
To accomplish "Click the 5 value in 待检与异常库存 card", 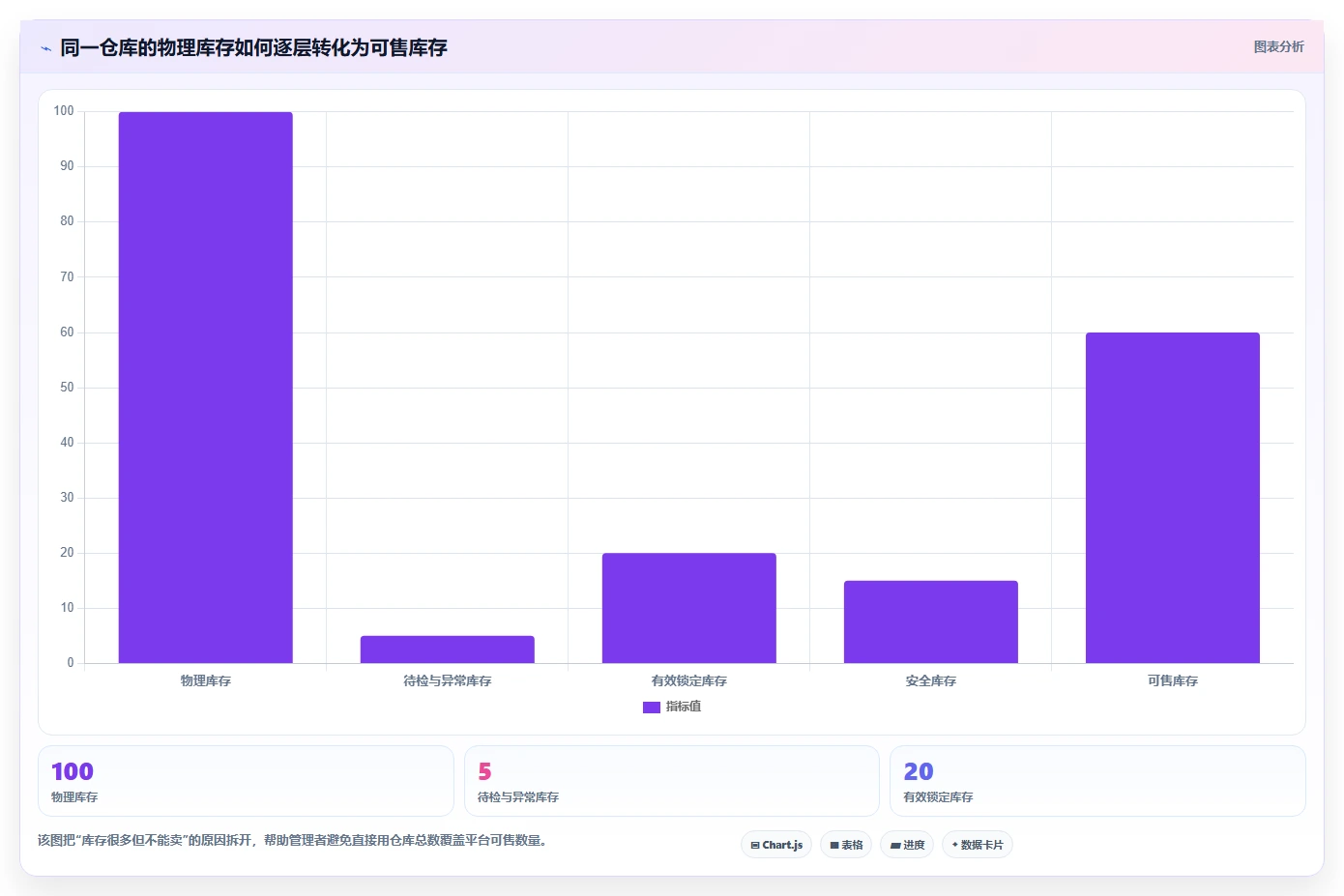I will click(x=484, y=771).
